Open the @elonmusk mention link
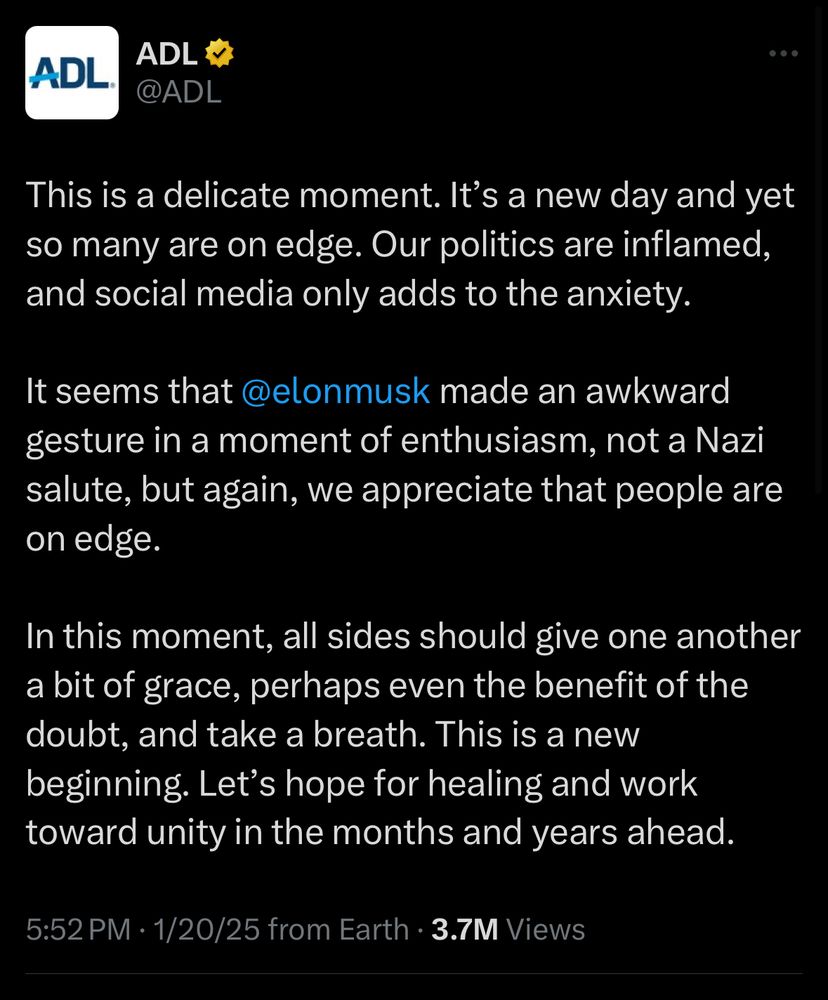 pos(336,391)
